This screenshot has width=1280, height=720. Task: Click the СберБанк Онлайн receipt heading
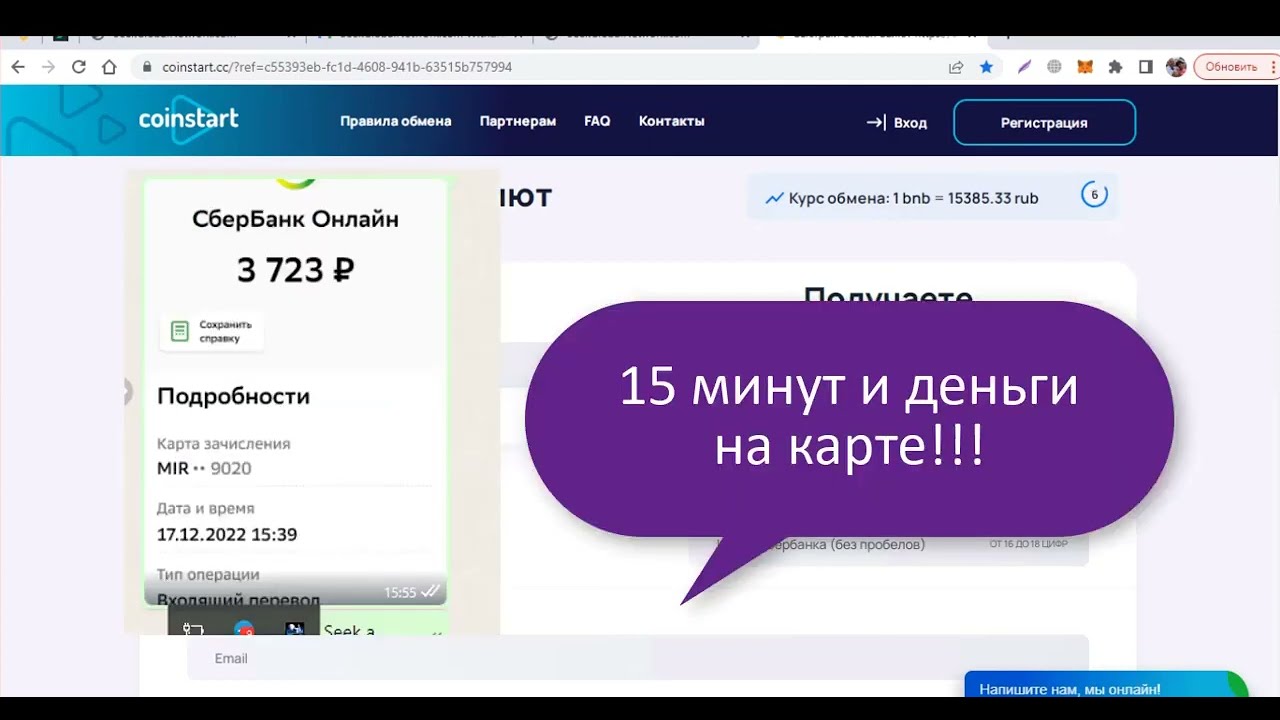(x=295, y=219)
